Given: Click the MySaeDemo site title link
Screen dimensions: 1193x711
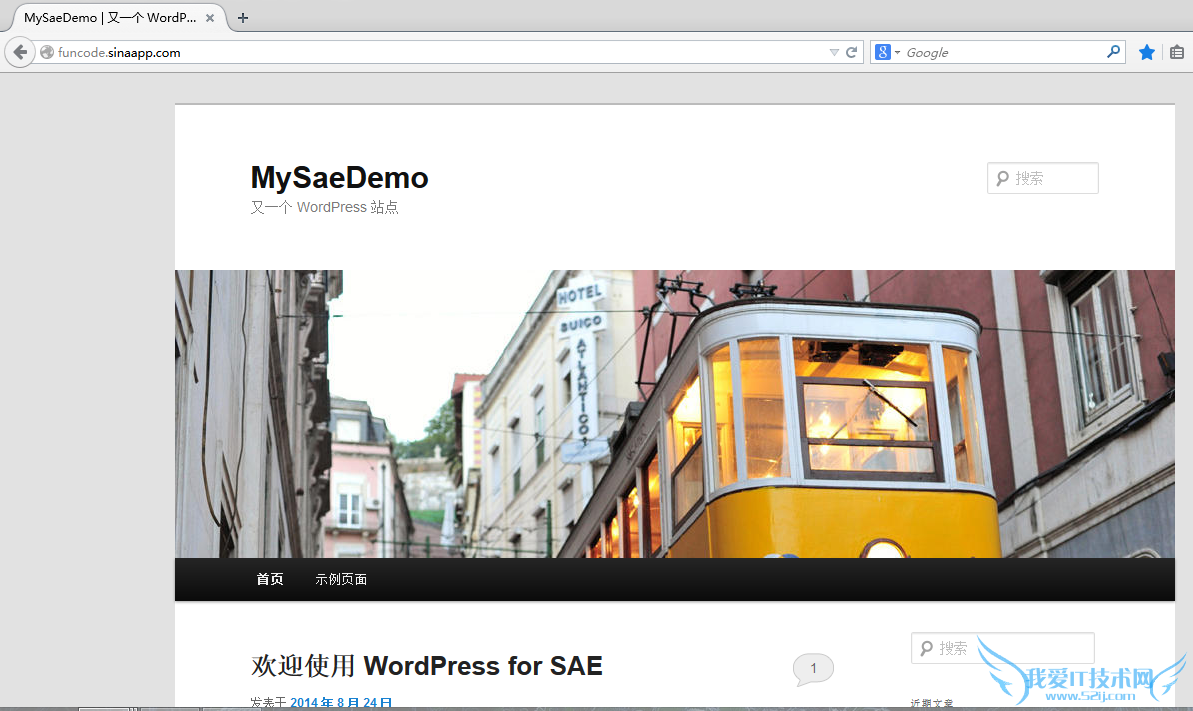Looking at the screenshot, I should coord(339,177).
